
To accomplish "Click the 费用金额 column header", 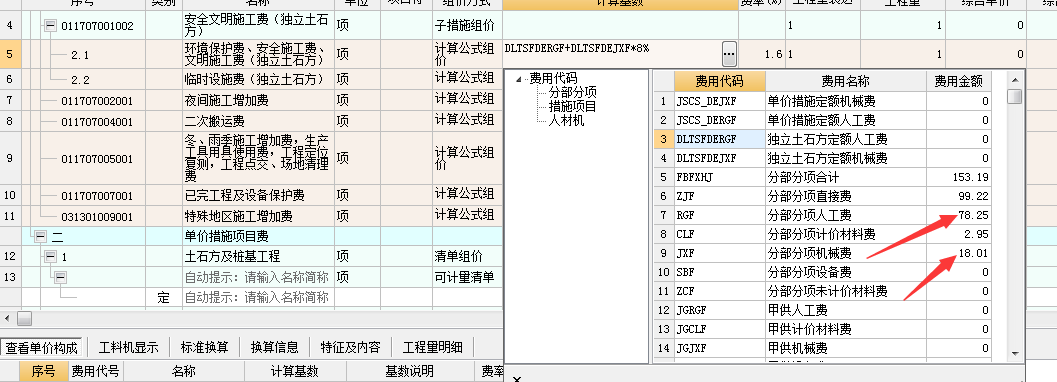I will pos(959,82).
